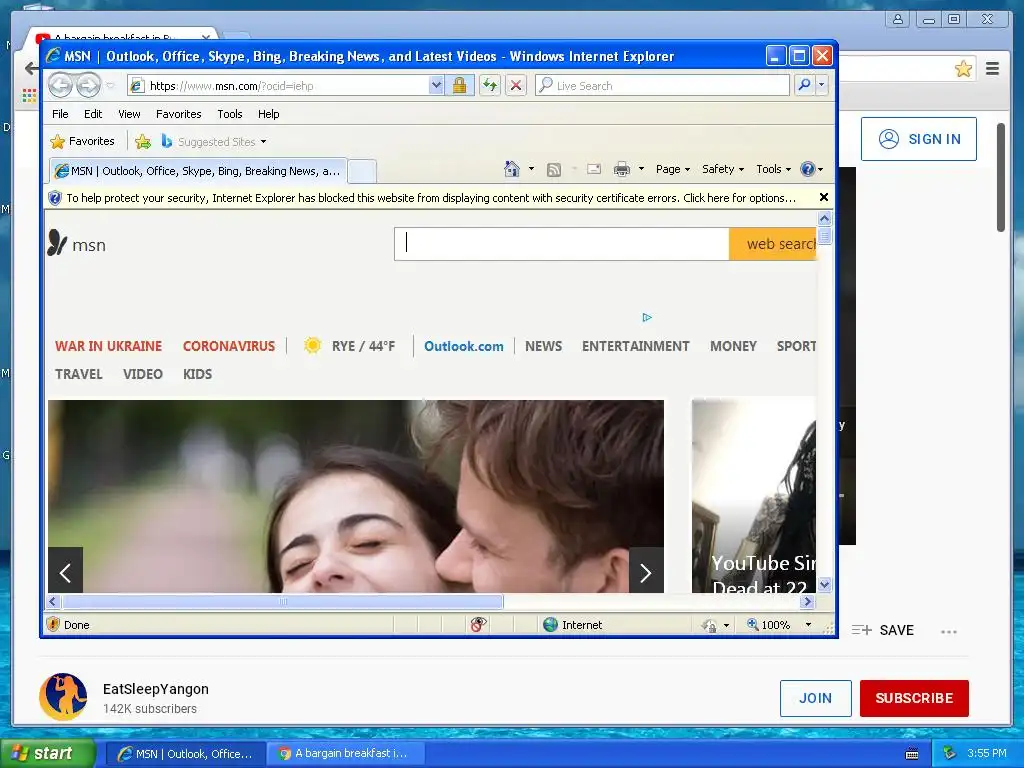Open the Safety dropdown menu
Viewport: 1024px width, 768px height.
click(722, 169)
